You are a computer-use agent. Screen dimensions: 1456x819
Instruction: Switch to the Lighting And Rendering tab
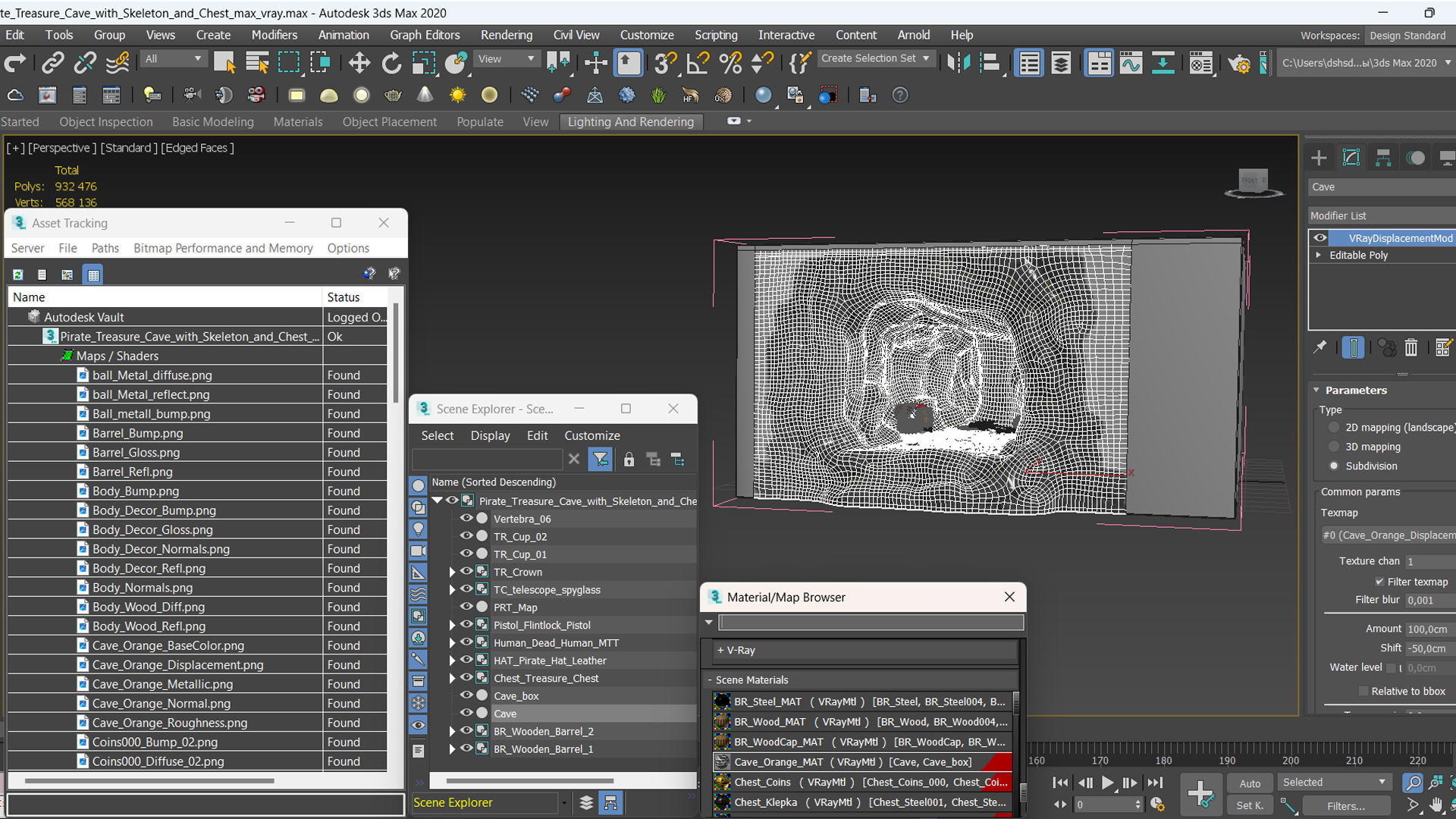[x=630, y=121]
